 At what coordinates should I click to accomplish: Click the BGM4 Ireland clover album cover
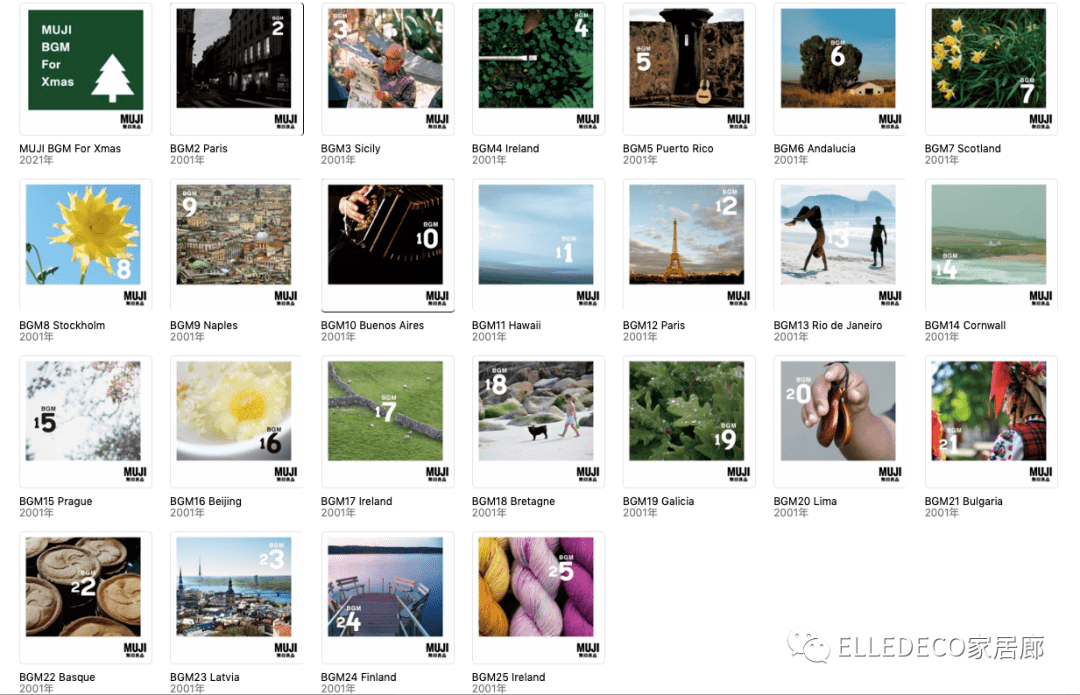538,69
